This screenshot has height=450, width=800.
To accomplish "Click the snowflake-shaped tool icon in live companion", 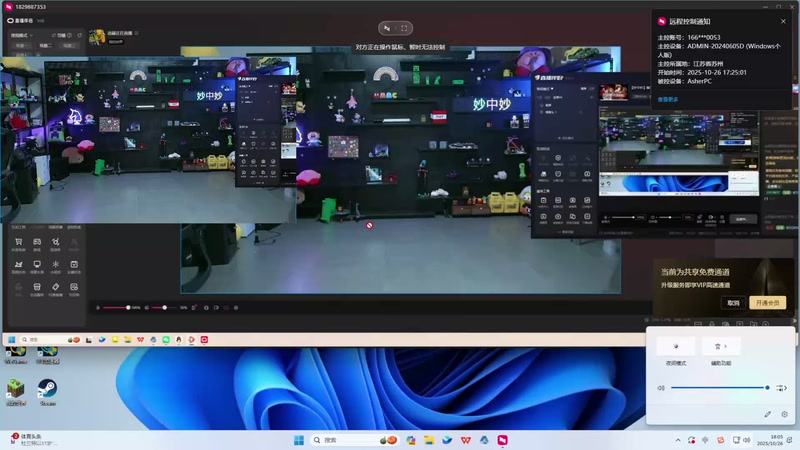I will pyautogui.click(x=56, y=264).
